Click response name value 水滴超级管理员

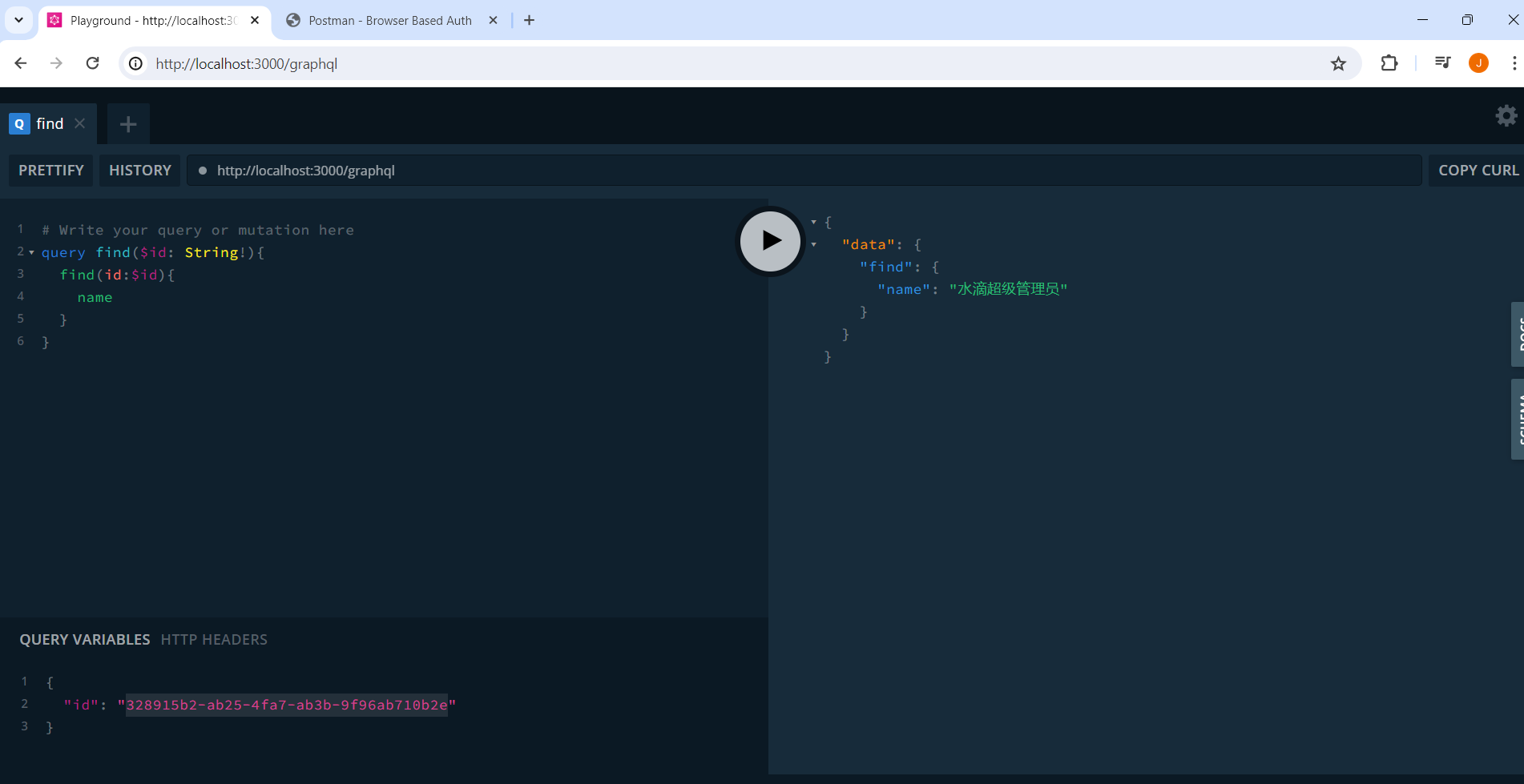tap(1008, 289)
